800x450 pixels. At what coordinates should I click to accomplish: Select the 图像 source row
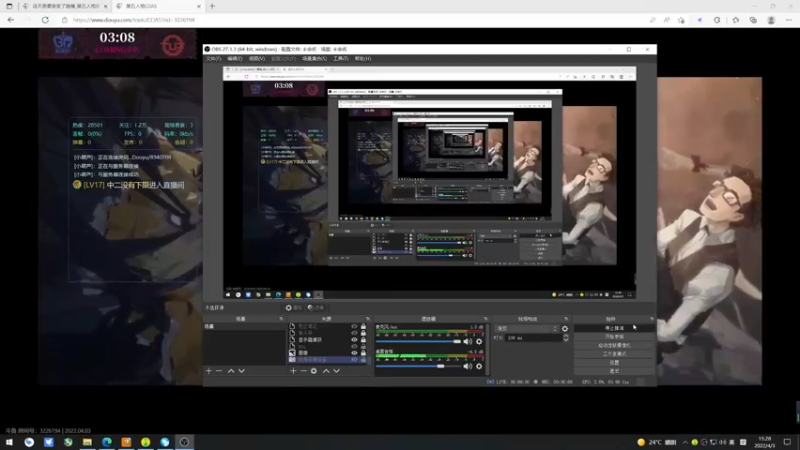[328, 353]
